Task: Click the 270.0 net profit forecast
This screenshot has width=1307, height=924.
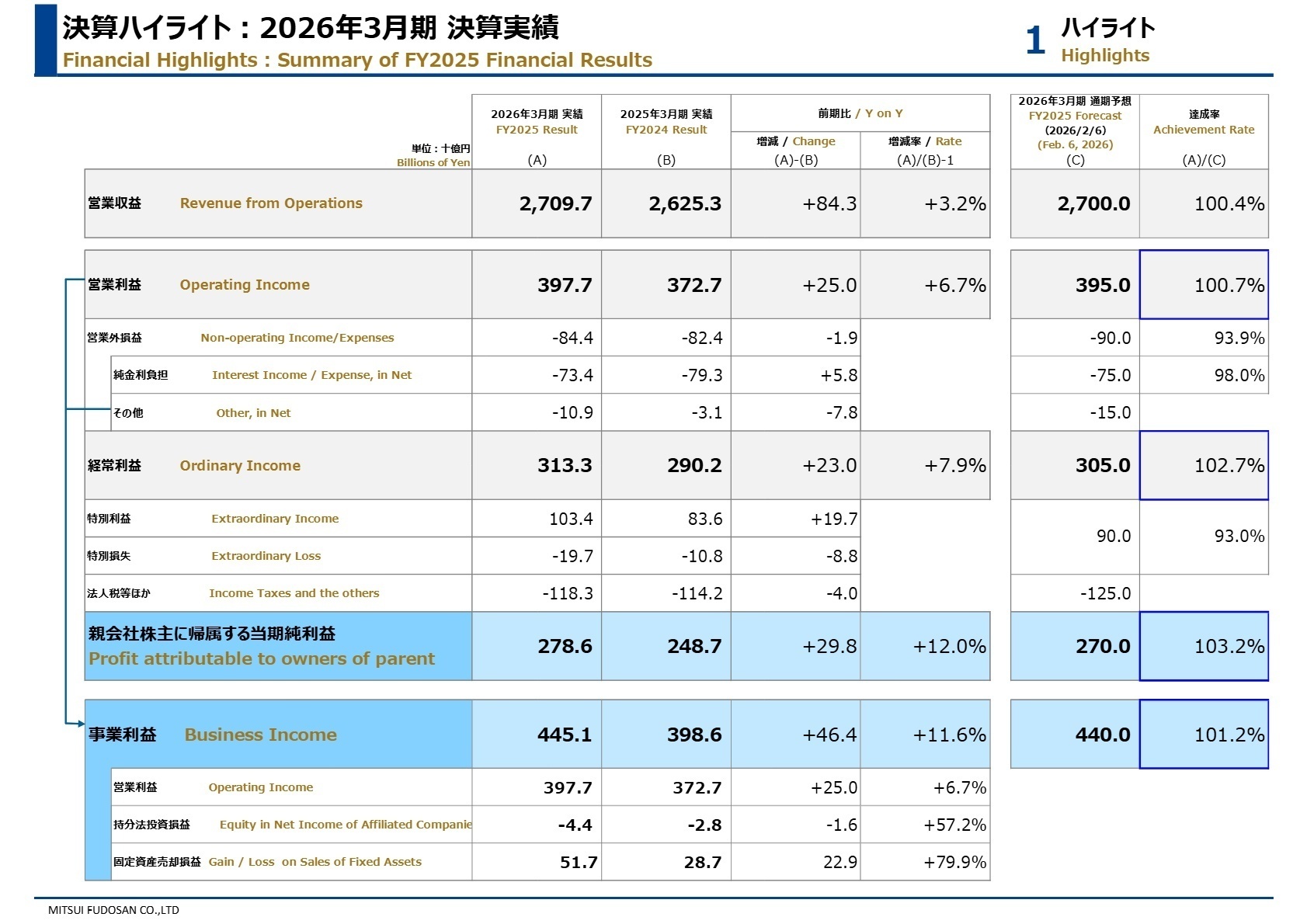Action: 1103,646
